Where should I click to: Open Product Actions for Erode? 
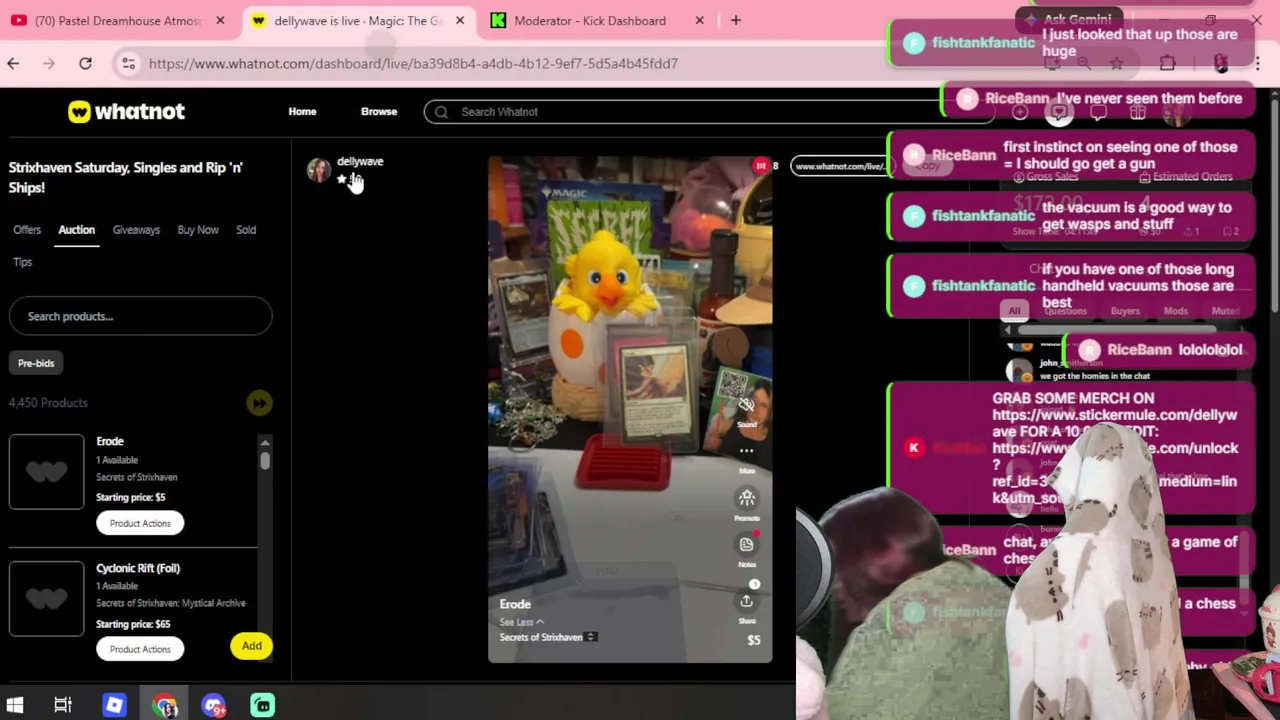coord(140,523)
